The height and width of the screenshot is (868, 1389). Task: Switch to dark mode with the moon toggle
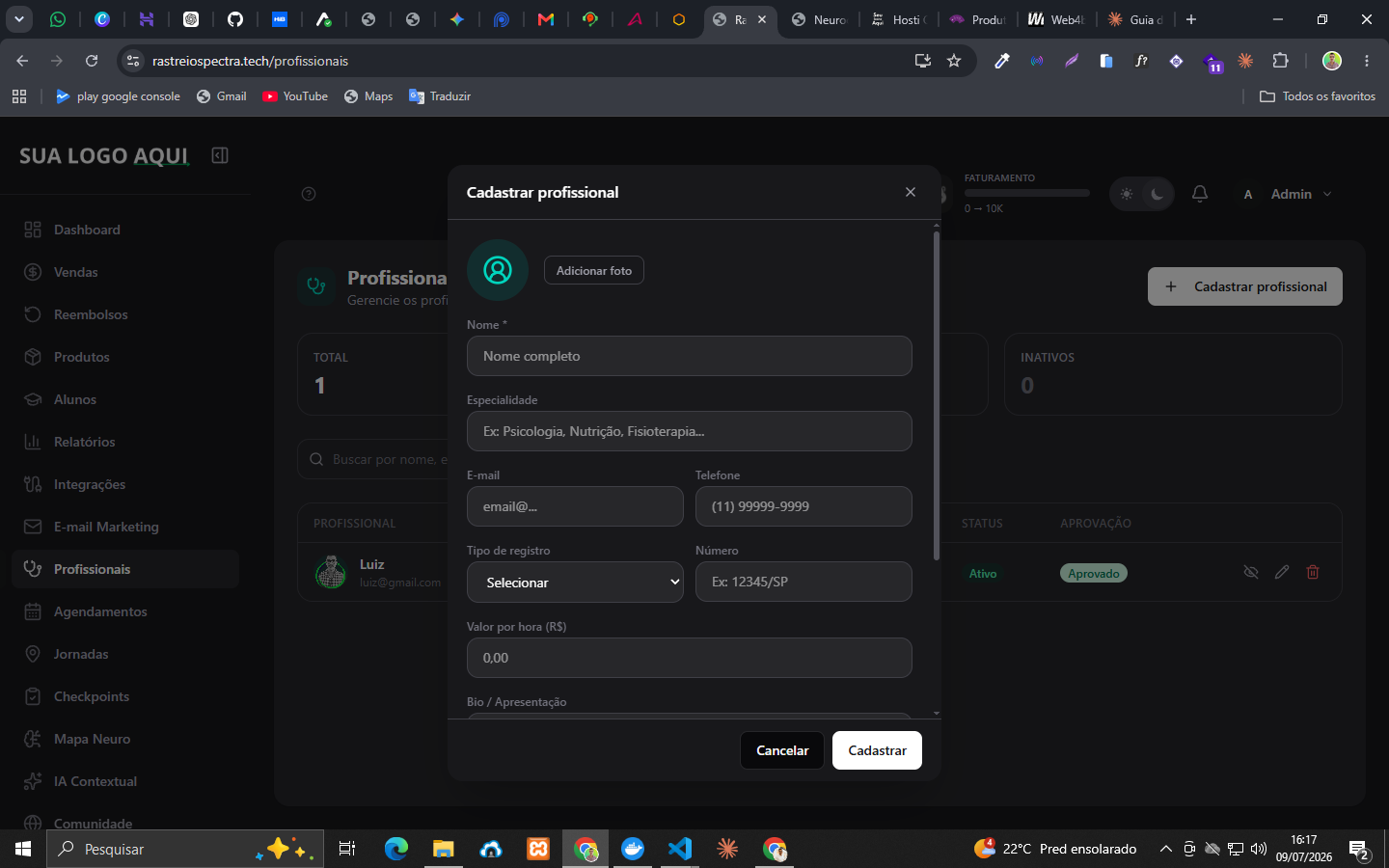[1157, 194]
